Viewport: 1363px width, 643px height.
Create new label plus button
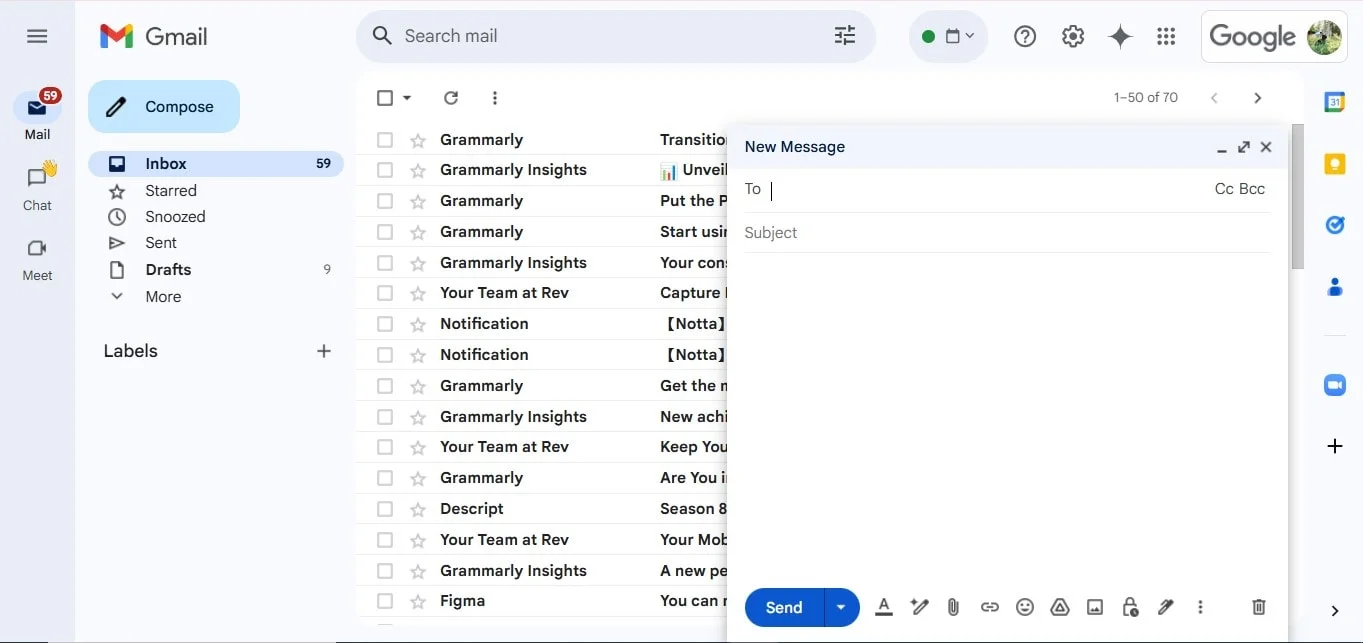[x=324, y=351]
